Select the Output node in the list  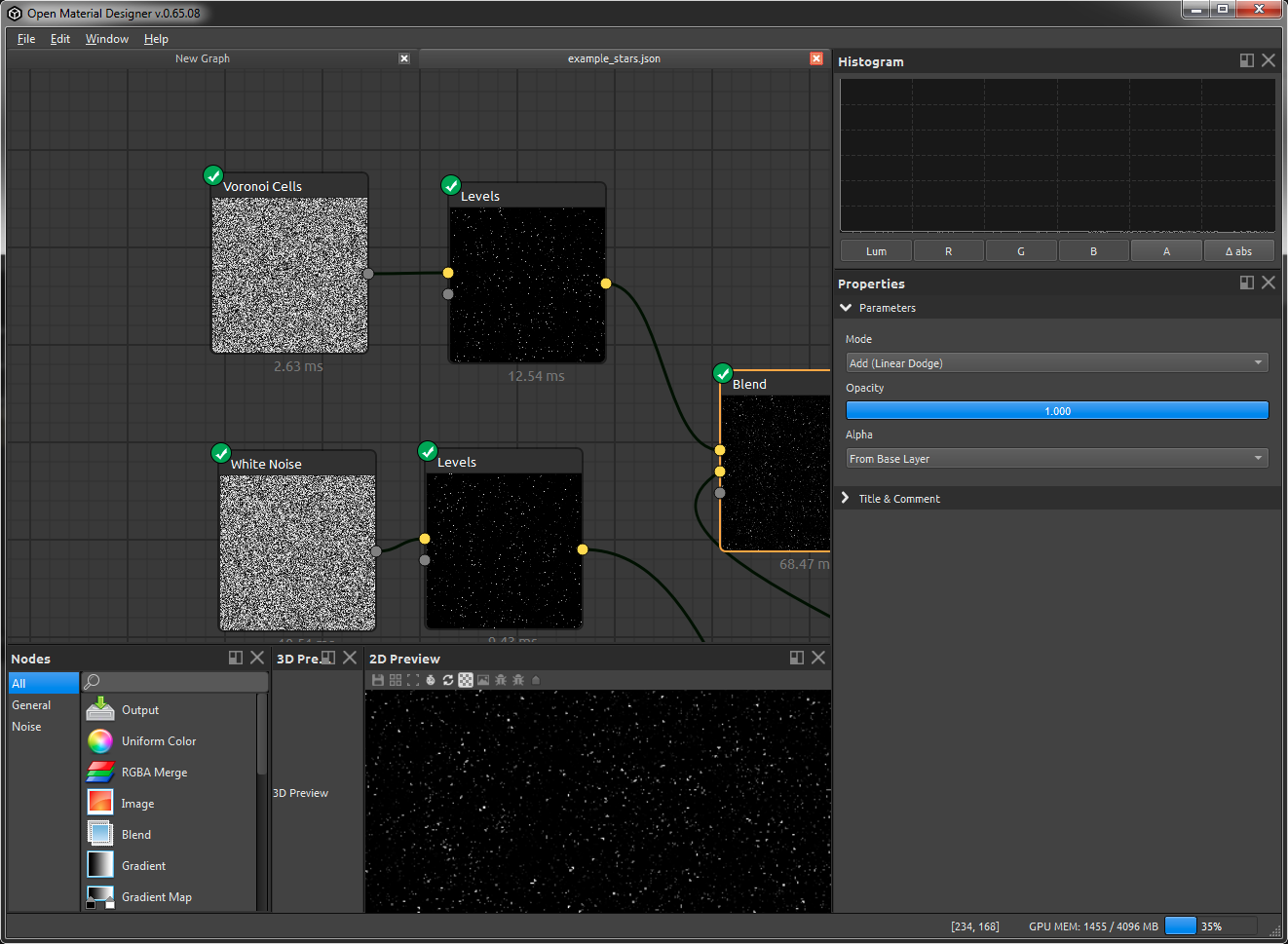click(169, 710)
